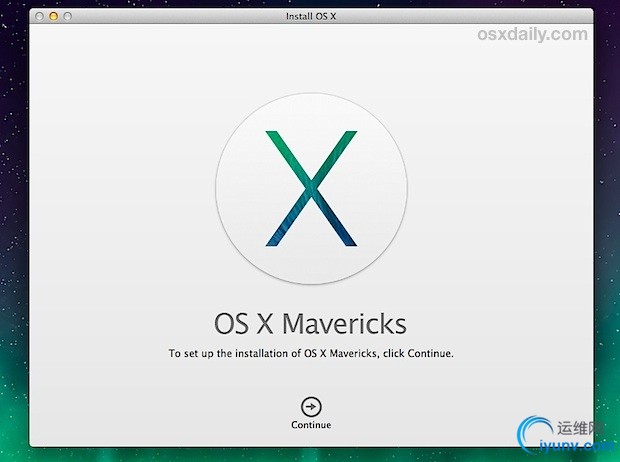Click the Continue label under the arrow

click(x=311, y=425)
